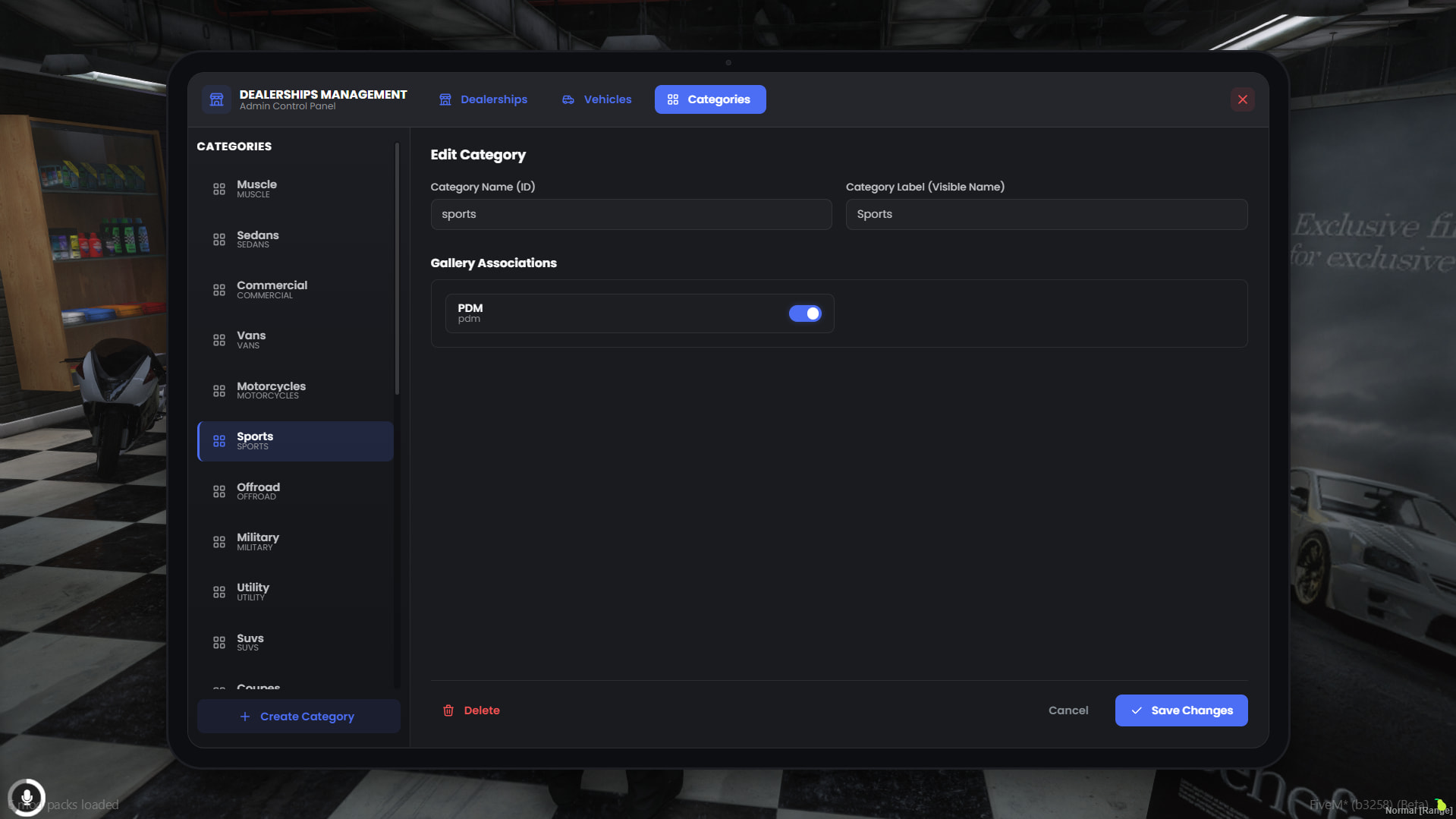Open the Vehicles tab
The image size is (1456, 819).
point(596,99)
